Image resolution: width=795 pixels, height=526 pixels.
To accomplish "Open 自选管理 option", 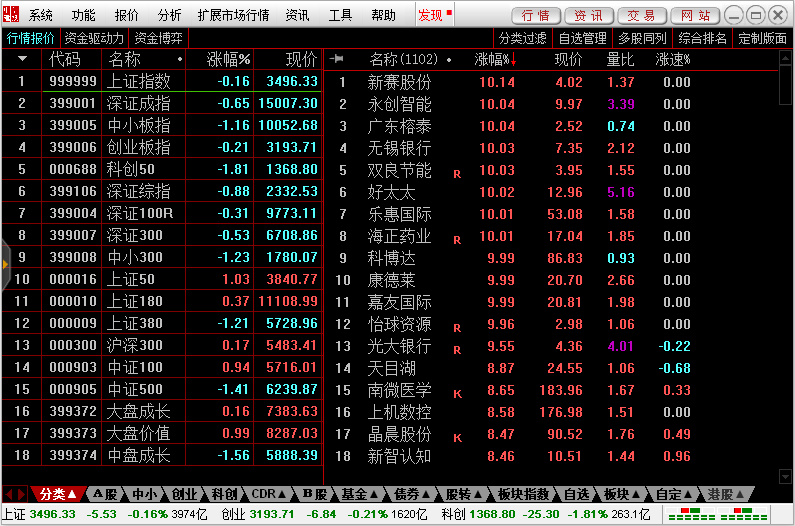I will (582, 38).
